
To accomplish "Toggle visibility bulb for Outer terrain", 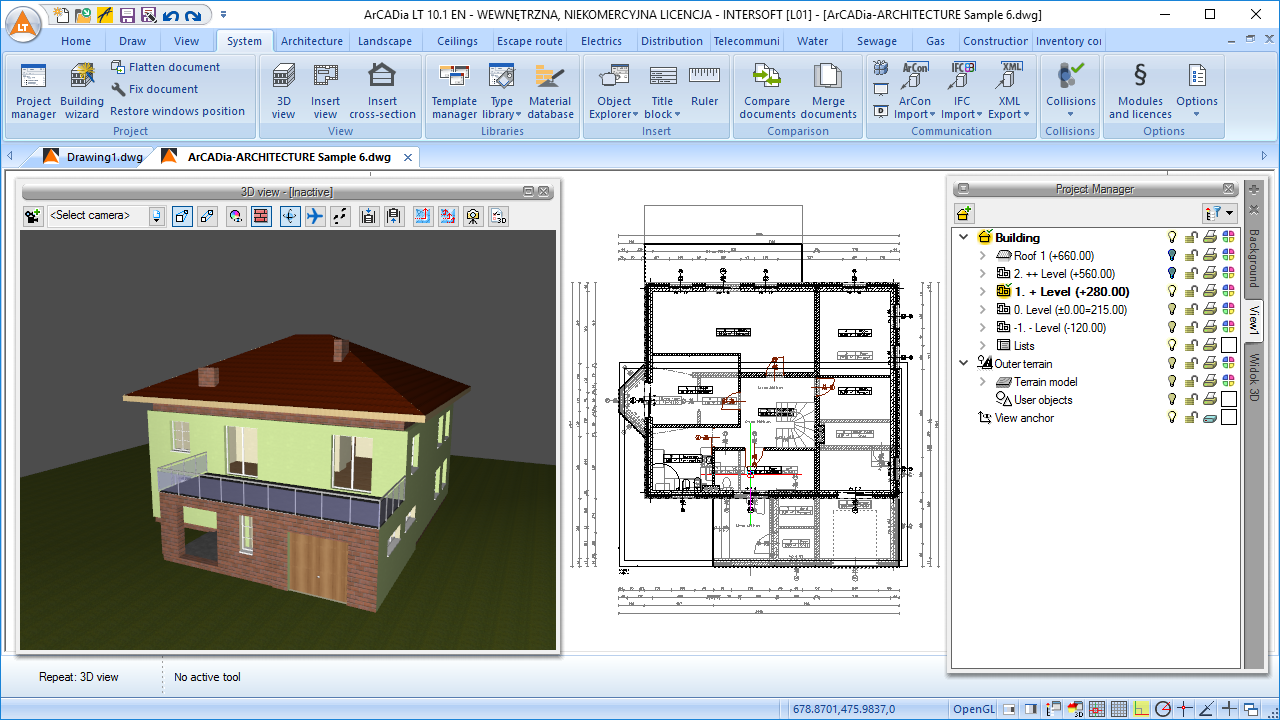I will coord(1172,364).
